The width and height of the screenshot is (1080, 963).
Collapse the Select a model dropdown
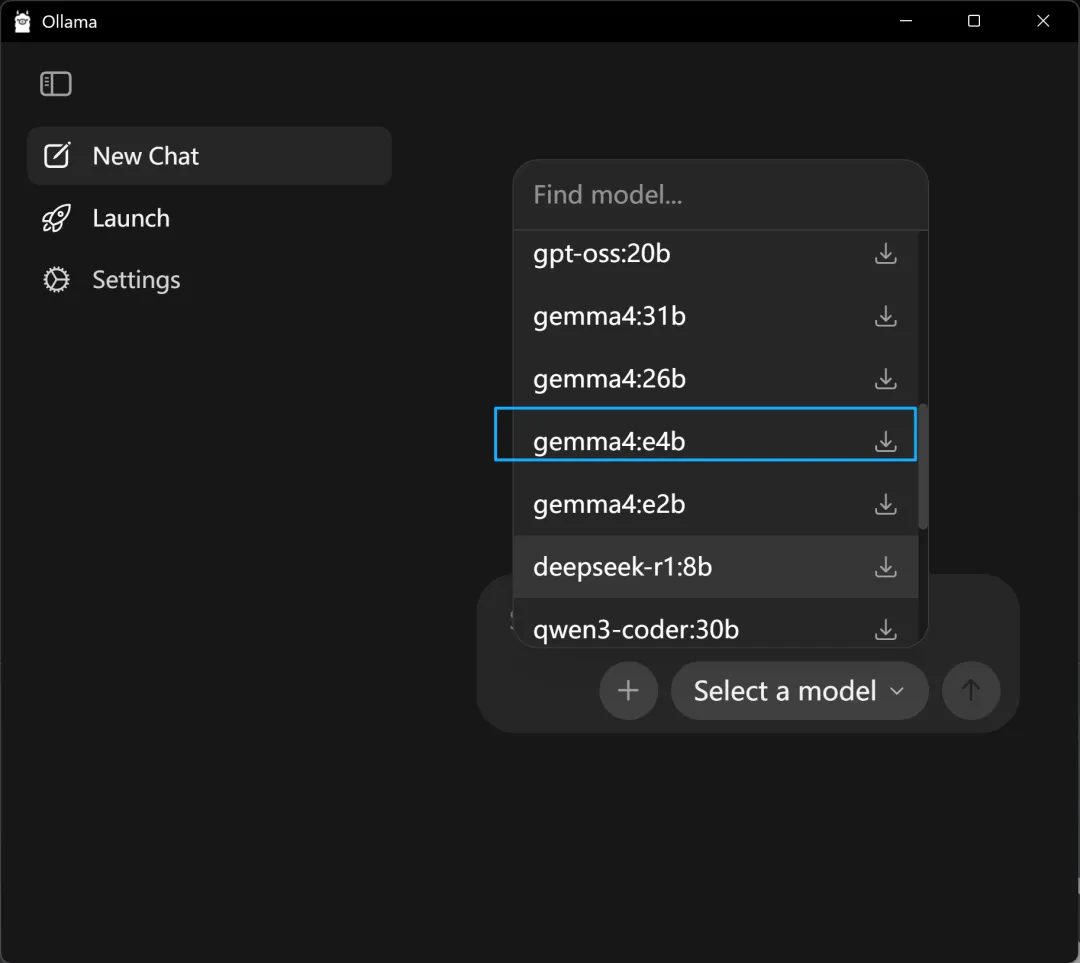pyautogui.click(x=799, y=690)
